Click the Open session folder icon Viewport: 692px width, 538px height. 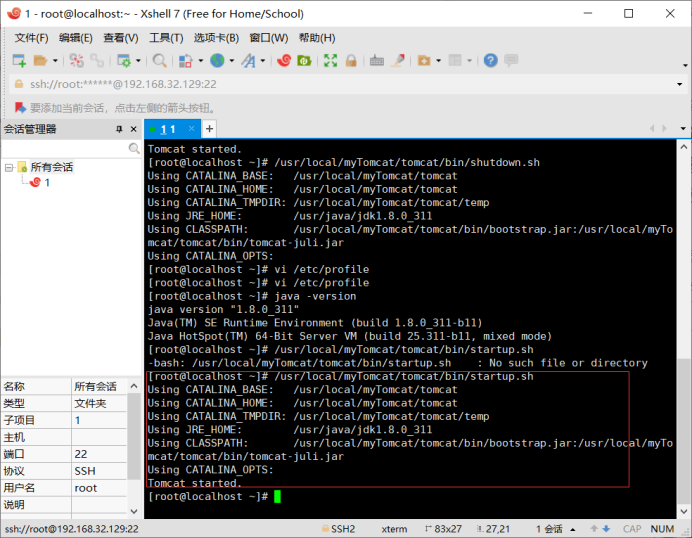40,60
